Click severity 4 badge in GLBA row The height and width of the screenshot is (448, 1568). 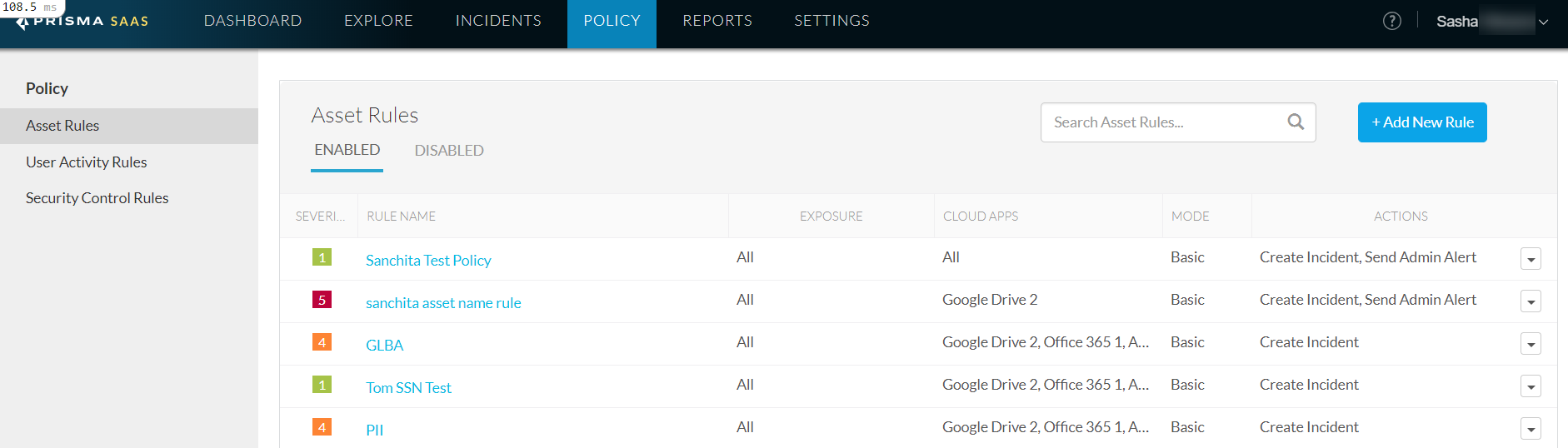[x=322, y=342]
